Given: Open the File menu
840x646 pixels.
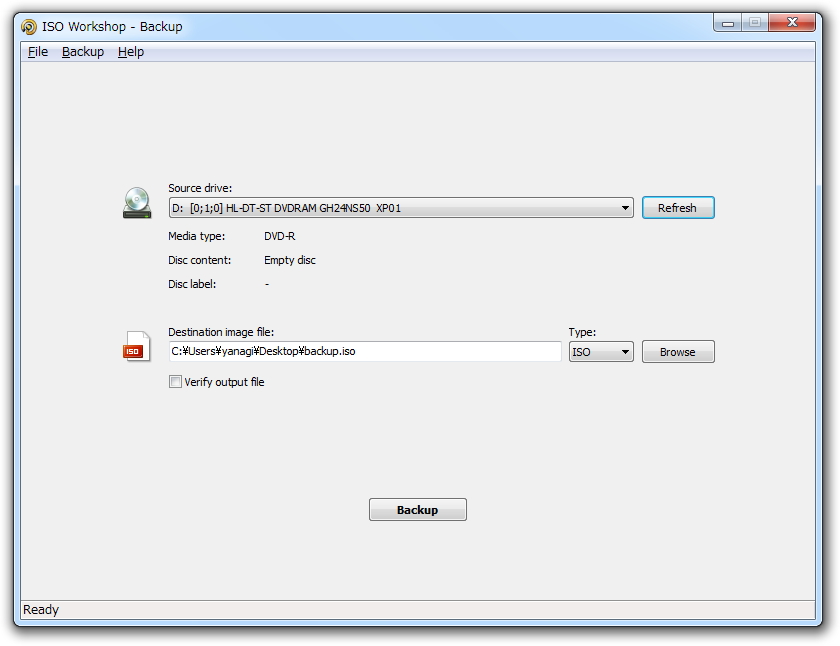Looking at the screenshot, I should point(38,52).
